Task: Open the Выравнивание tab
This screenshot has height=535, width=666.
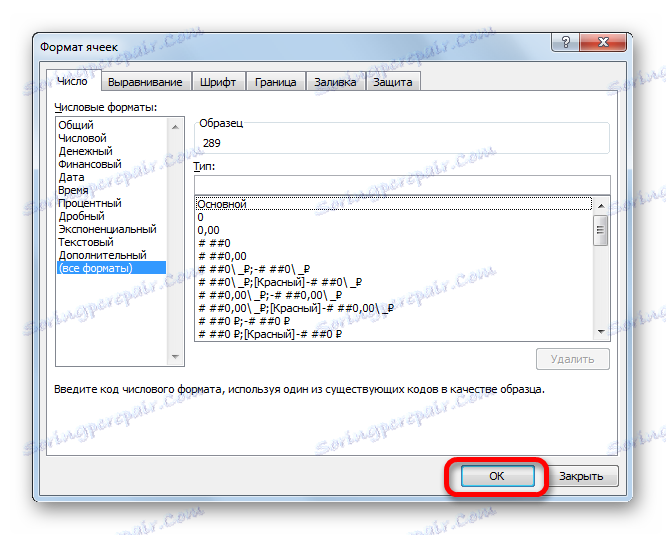Action: click(145, 82)
